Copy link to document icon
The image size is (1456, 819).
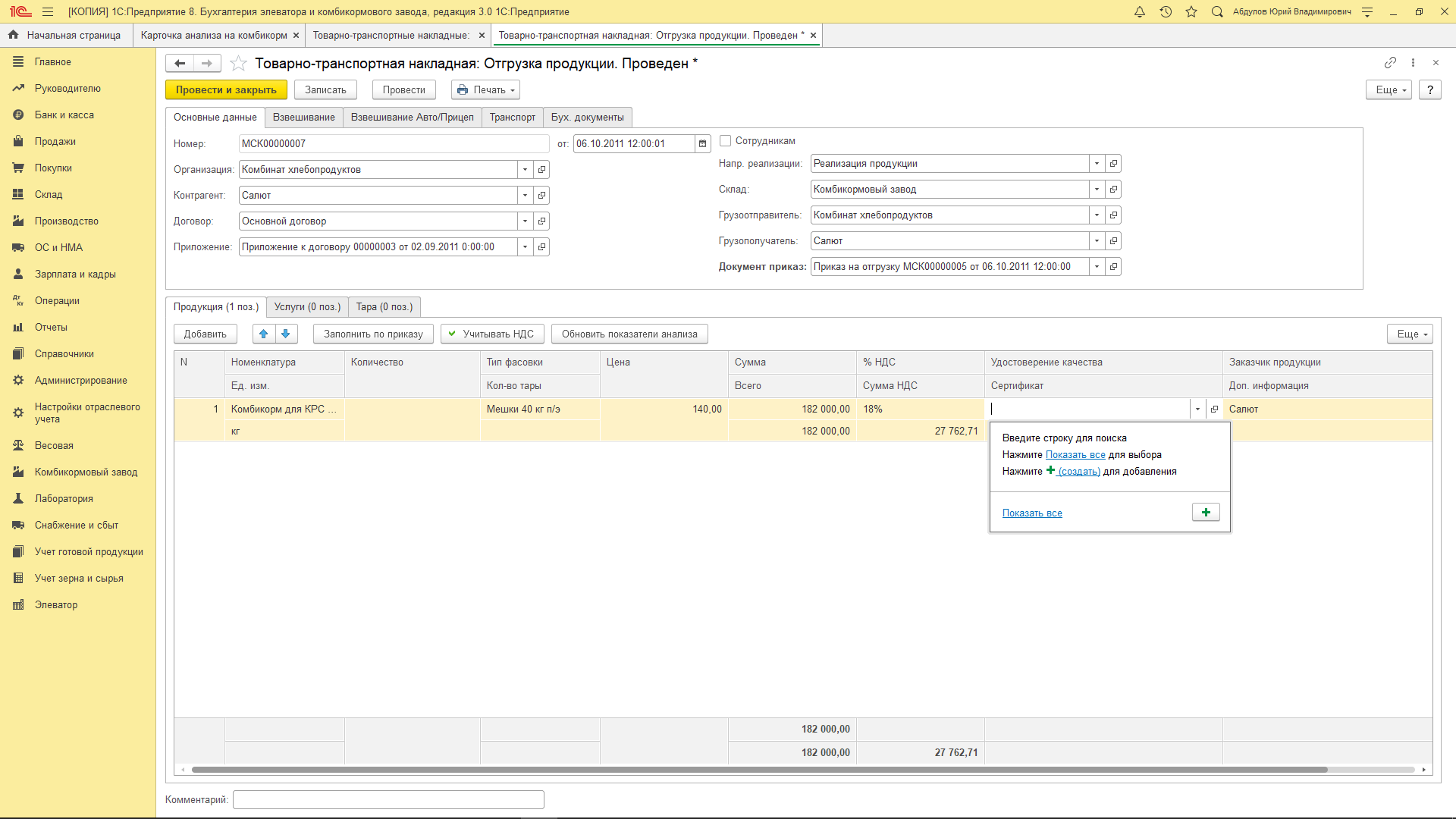click(1390, 62)
